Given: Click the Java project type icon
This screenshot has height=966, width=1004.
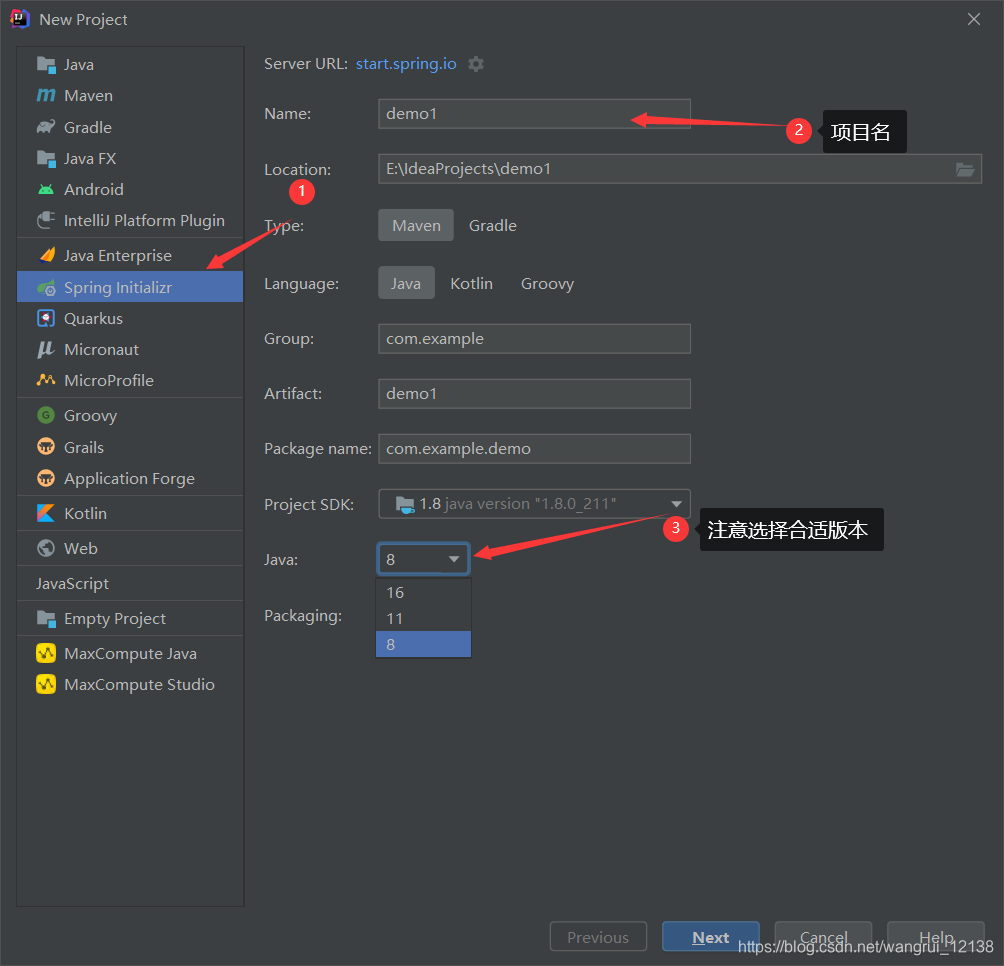Looking at the screenshot, I should tap(46, 65).
